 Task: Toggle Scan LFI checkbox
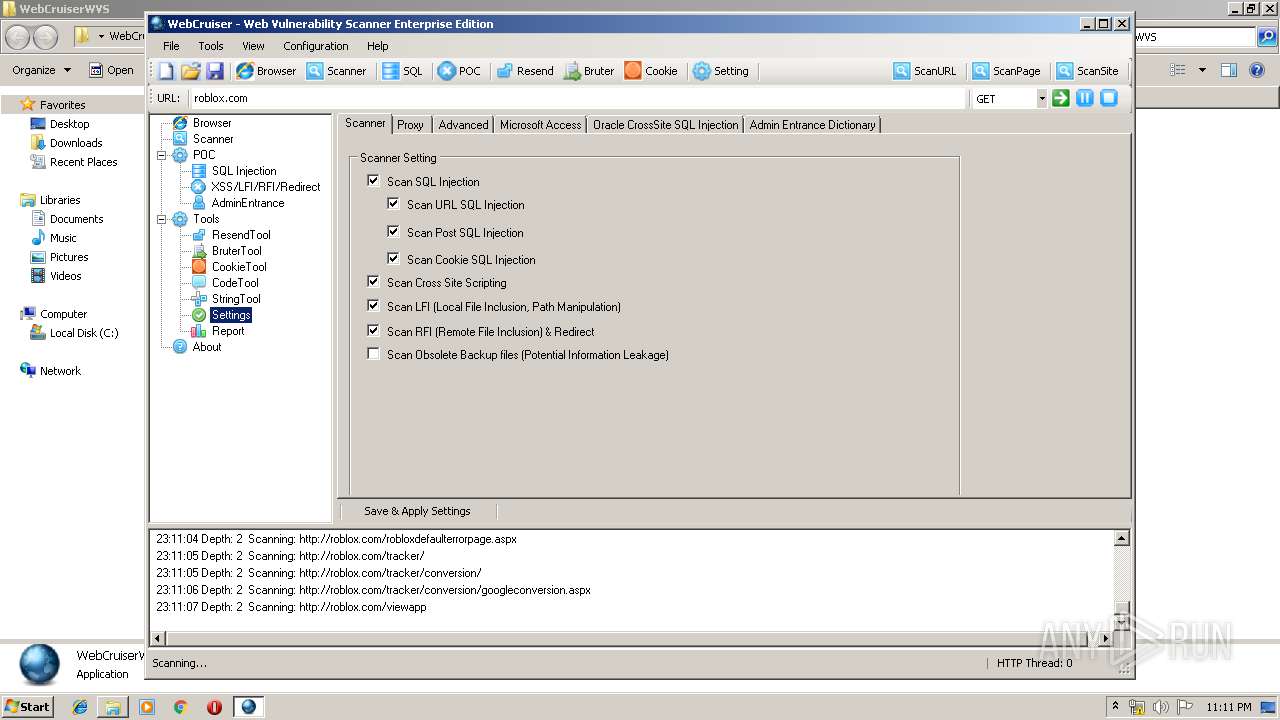click(374, 306)
